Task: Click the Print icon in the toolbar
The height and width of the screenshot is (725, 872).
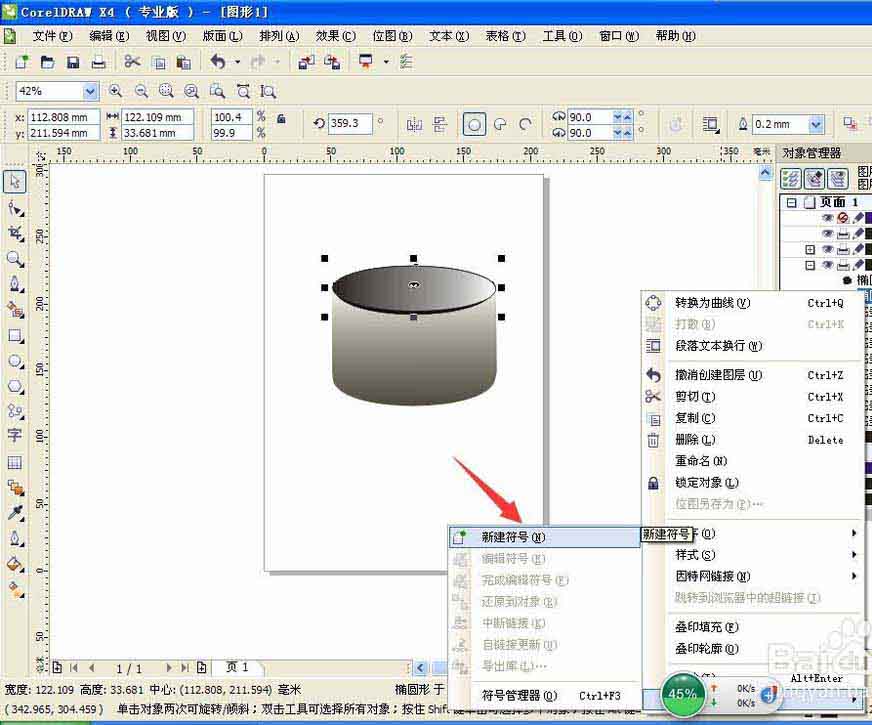Action: [x=98, y=62]
